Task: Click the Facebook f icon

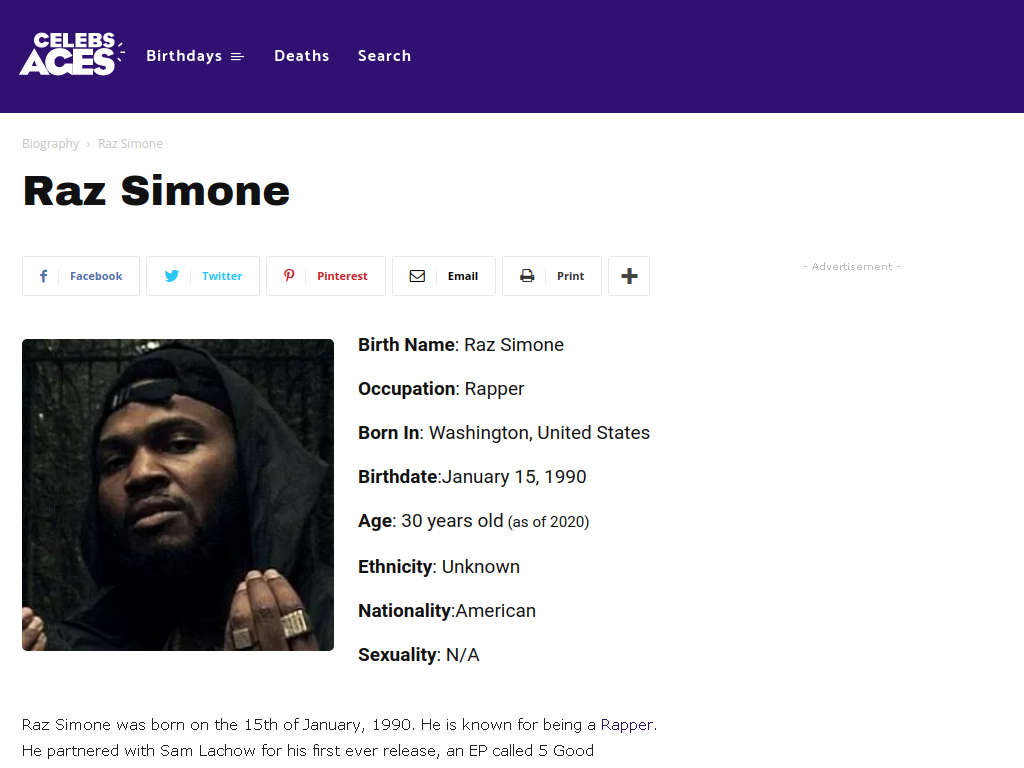Action: coord(43,276)
